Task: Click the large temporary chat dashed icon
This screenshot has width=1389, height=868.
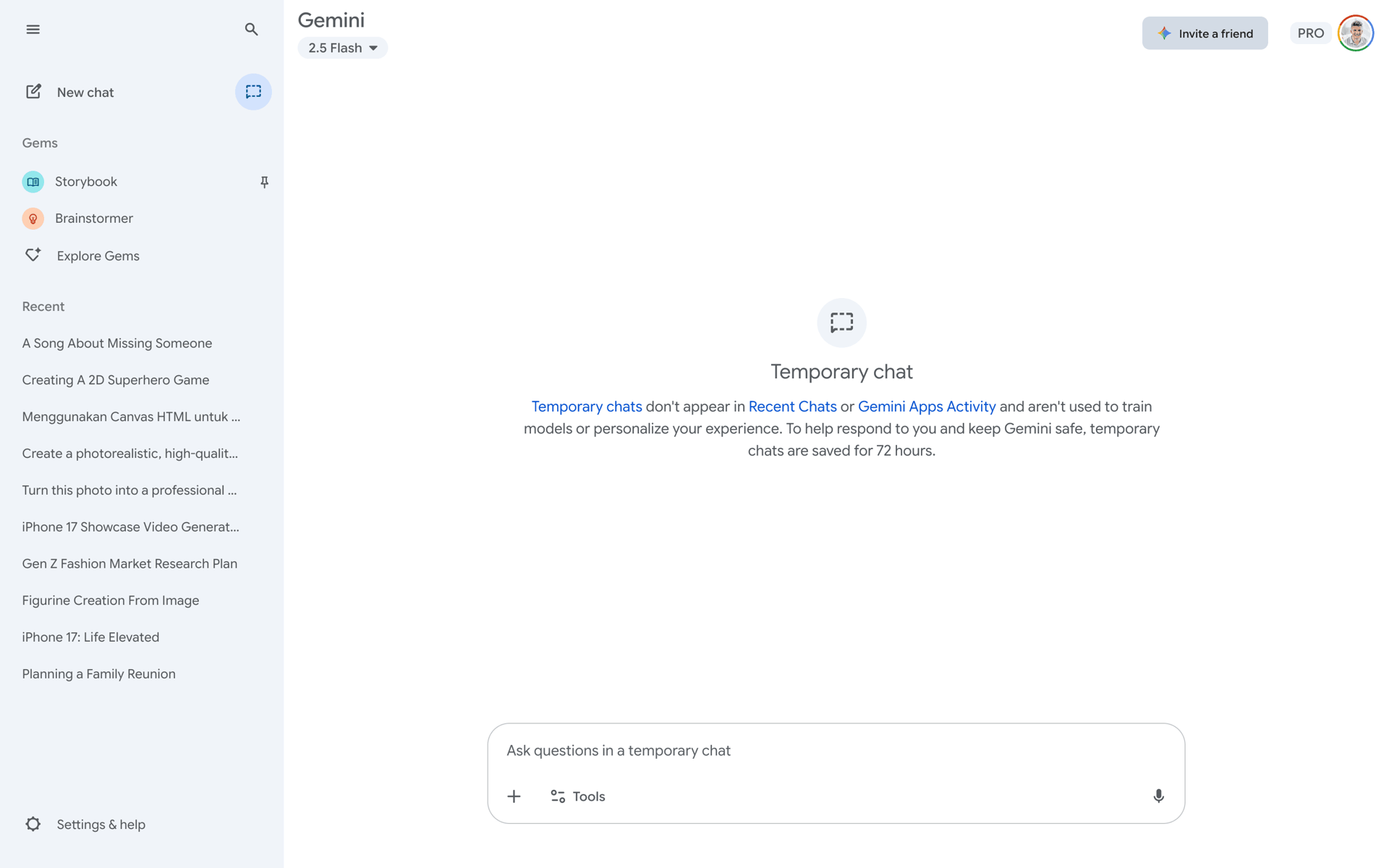Action: coord(841,323)
